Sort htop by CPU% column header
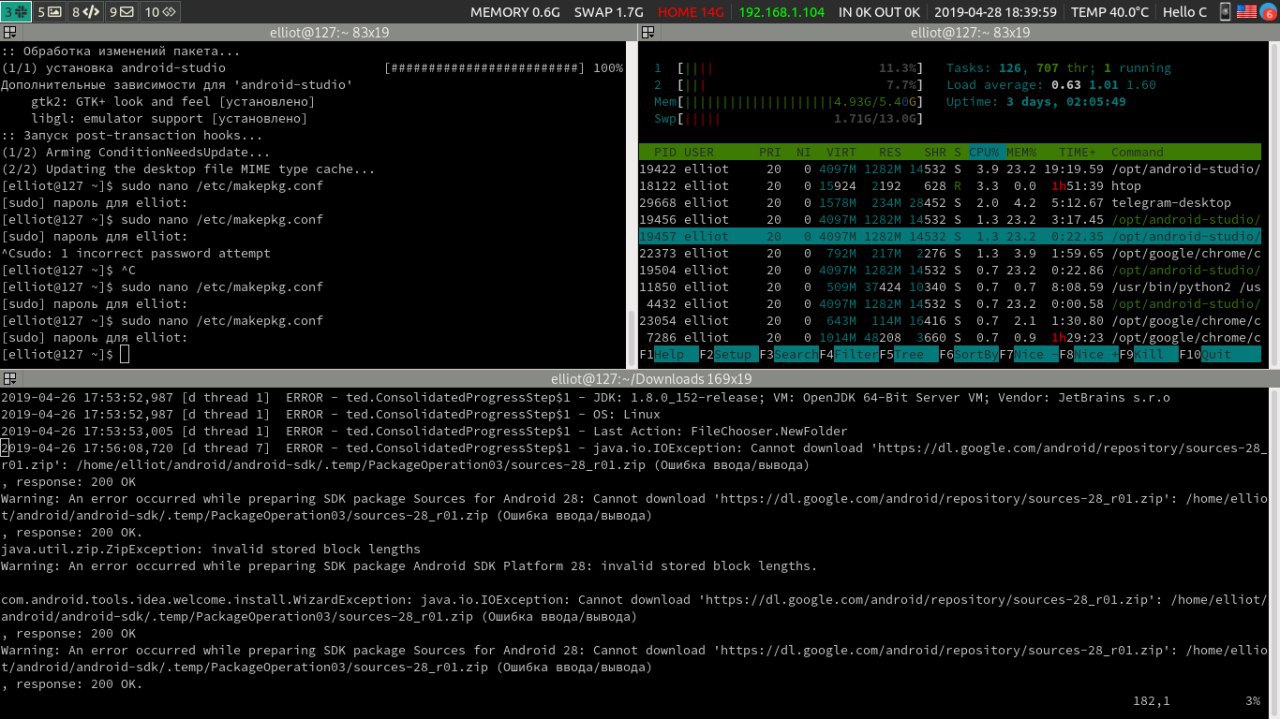The height and width of the screenshot is (719, 1280). click(985, 152)
